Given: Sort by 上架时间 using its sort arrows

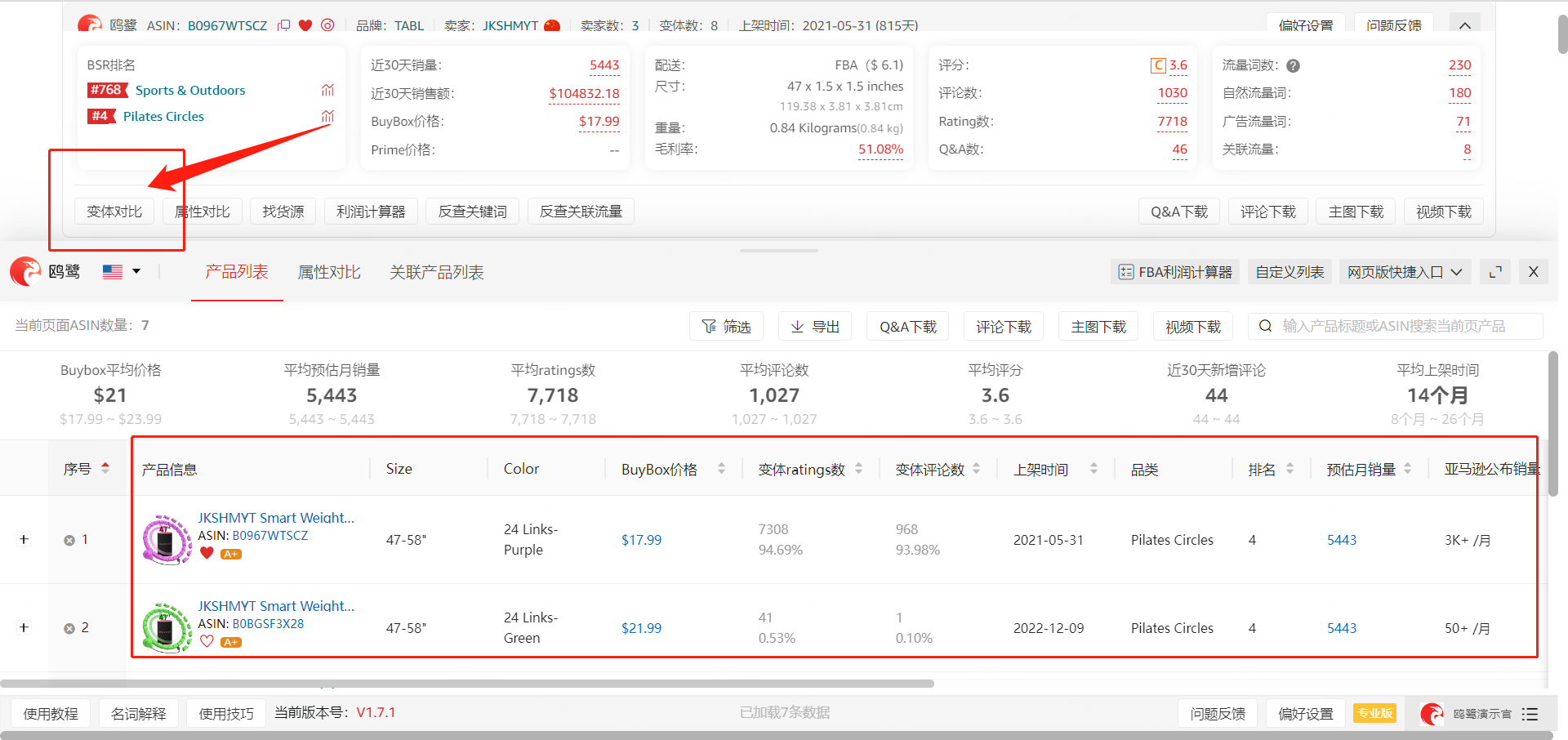Looking at the screenshot, I should (x=1094, y=468).
